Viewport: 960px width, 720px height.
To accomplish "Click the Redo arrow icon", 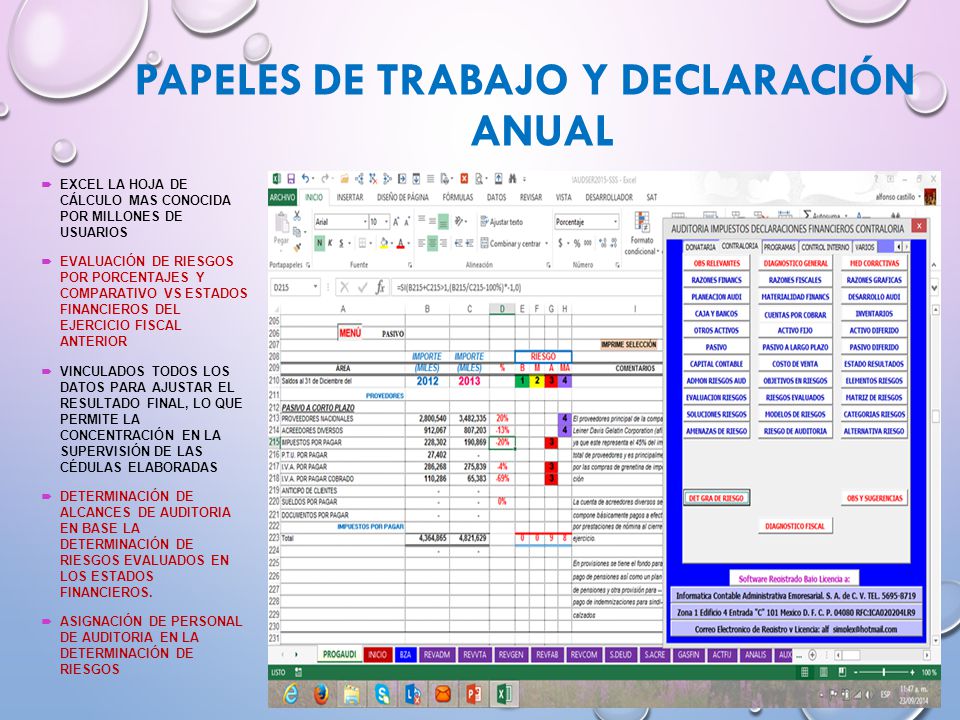I will (325, 179).
